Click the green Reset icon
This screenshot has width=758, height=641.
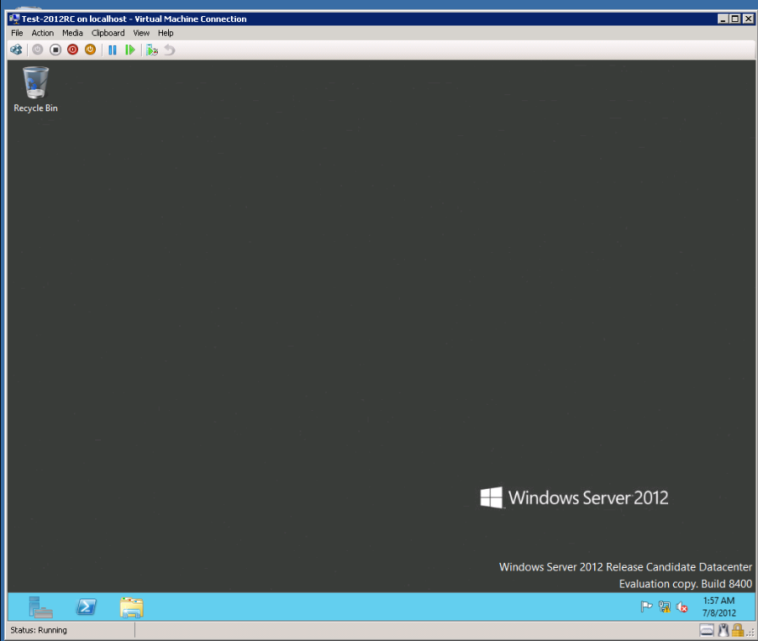(130, 50)
